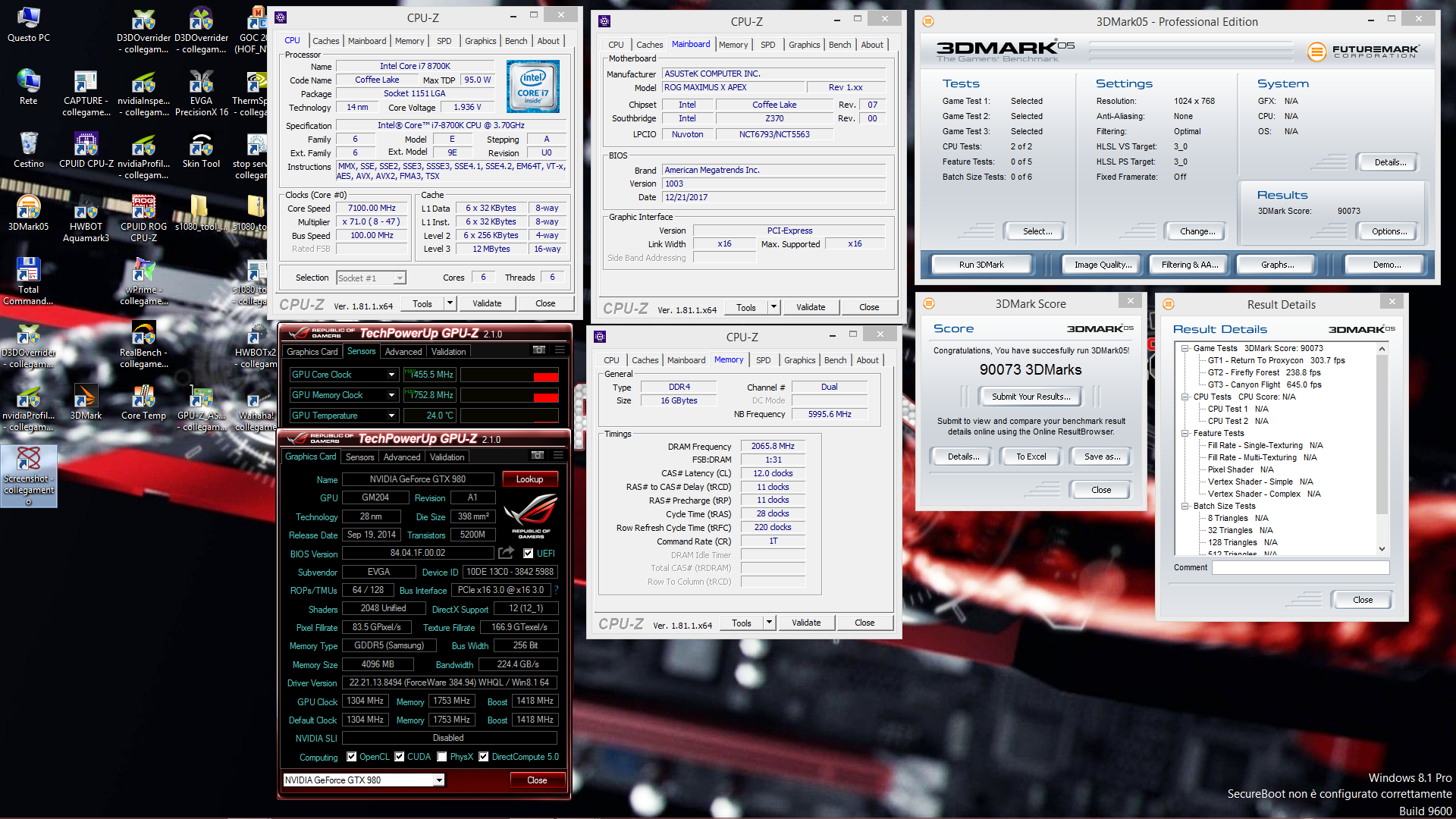Click the Filtering & AA... button
1456x819 pixels.
point(1190,265)
